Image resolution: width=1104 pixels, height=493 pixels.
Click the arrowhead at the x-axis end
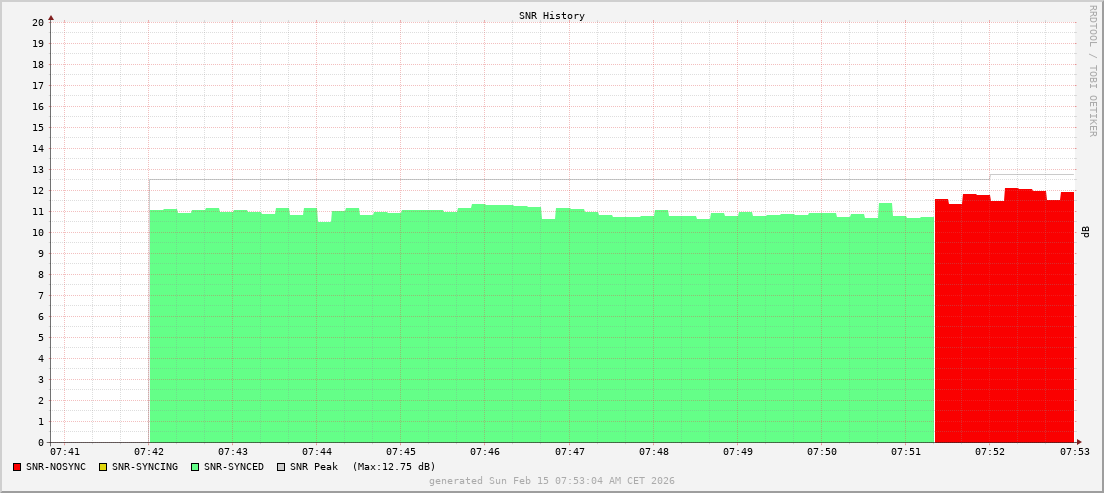1079,442
